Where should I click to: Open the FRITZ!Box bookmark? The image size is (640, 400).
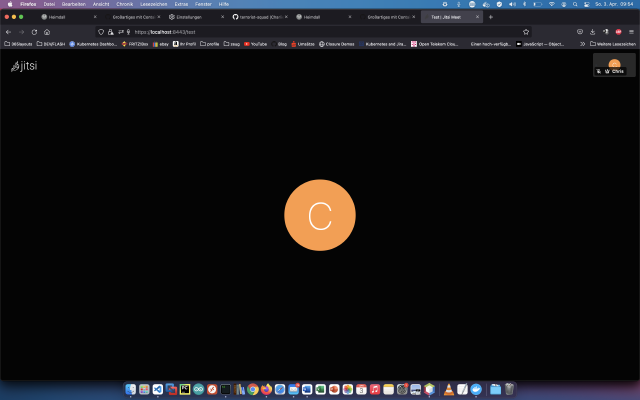pyautogui.click(x=135, y=44)
